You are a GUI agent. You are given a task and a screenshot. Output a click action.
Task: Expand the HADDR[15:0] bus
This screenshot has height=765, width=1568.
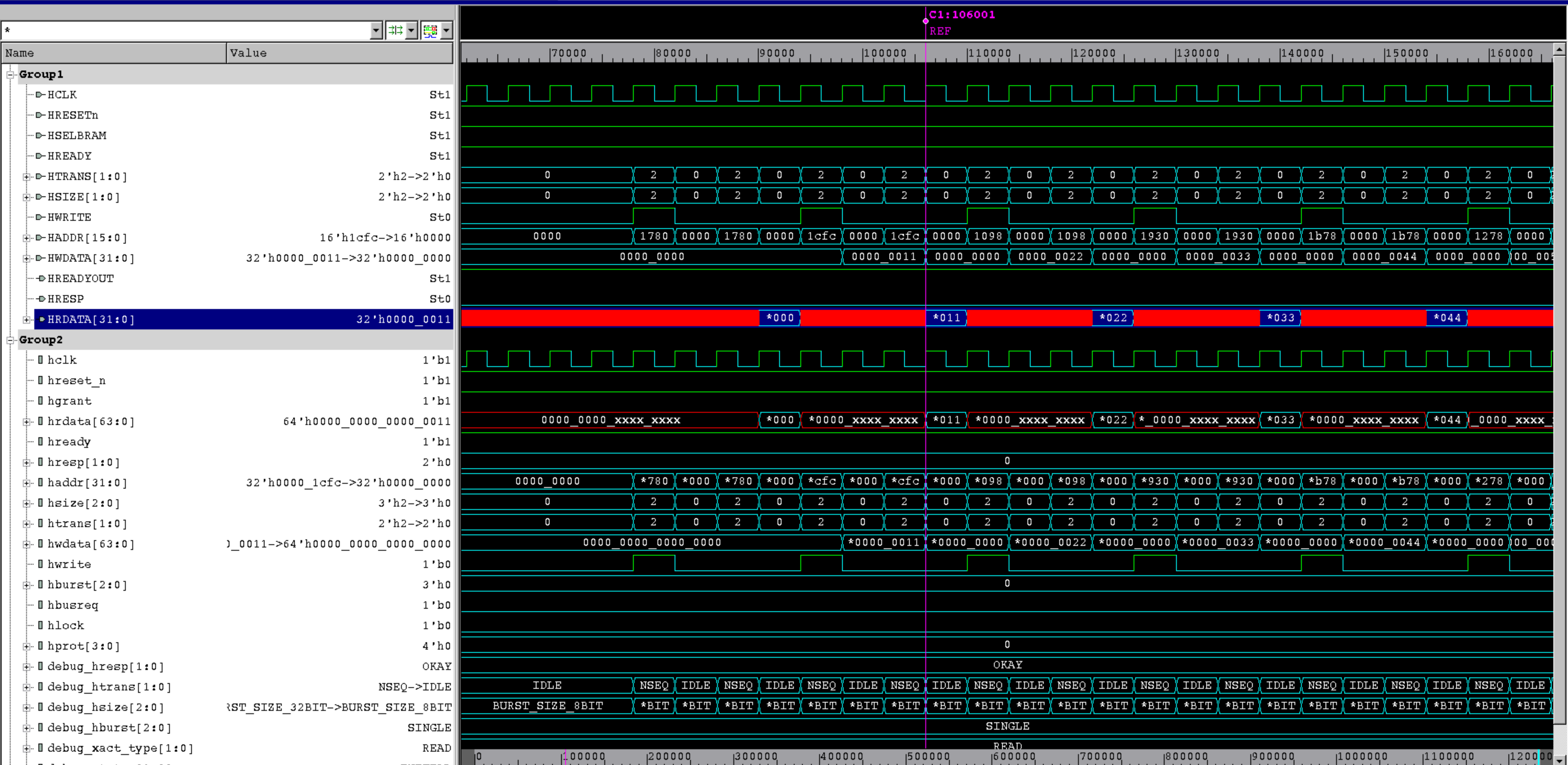26,237
